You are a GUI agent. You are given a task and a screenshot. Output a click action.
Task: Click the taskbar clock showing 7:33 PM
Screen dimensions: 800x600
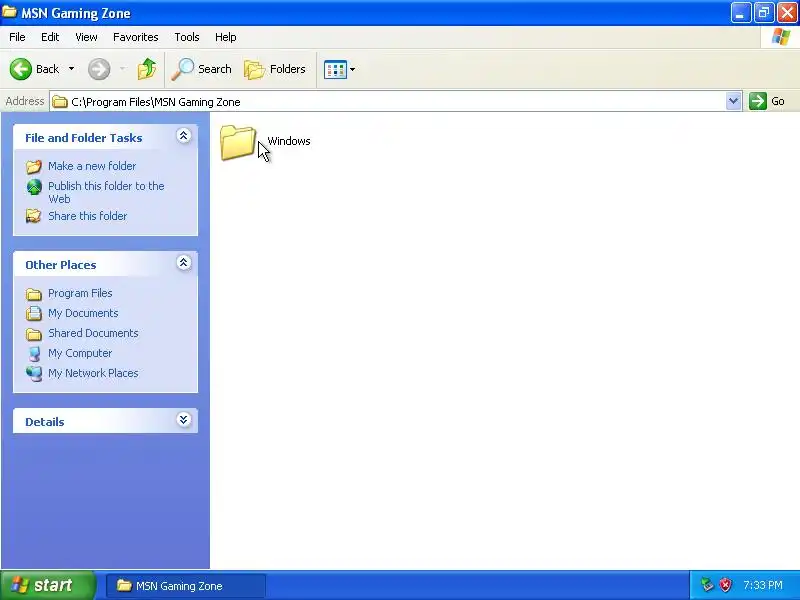point(763,585)
